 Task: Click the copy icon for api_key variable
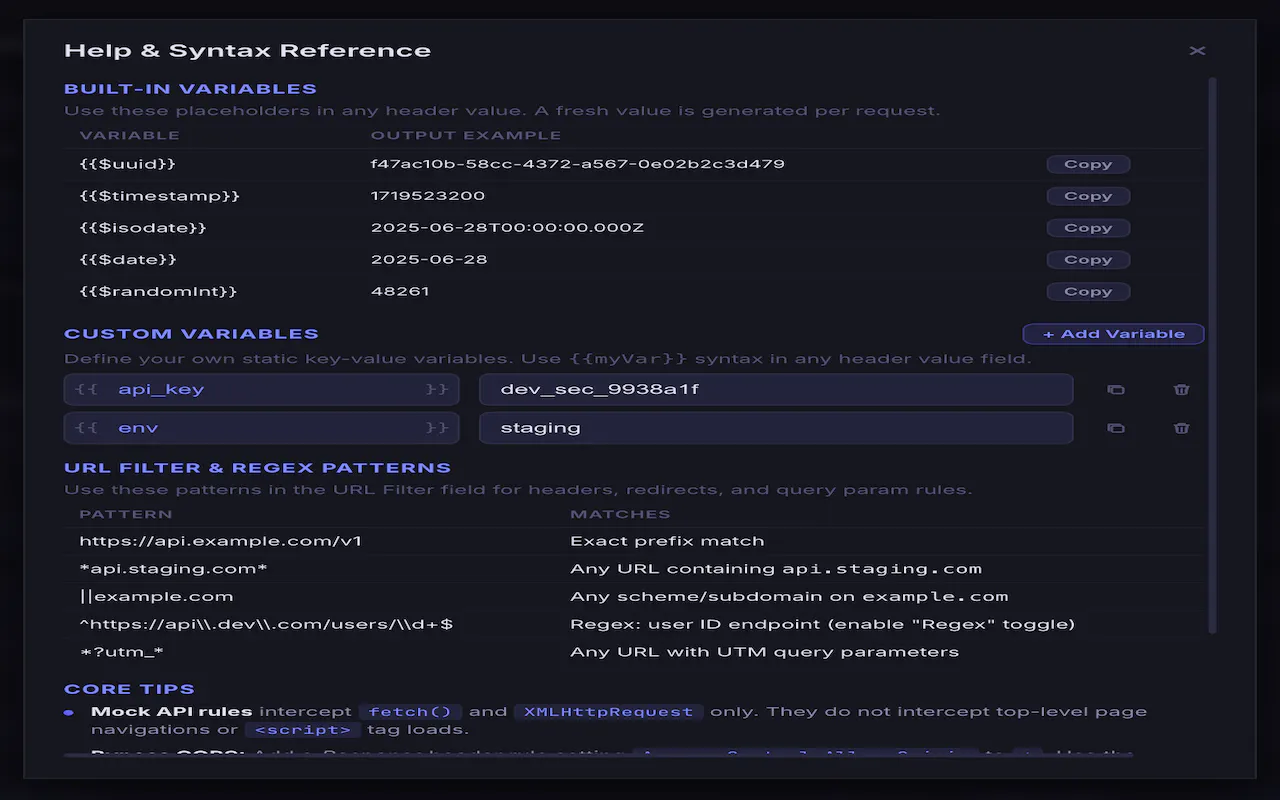1116,390
